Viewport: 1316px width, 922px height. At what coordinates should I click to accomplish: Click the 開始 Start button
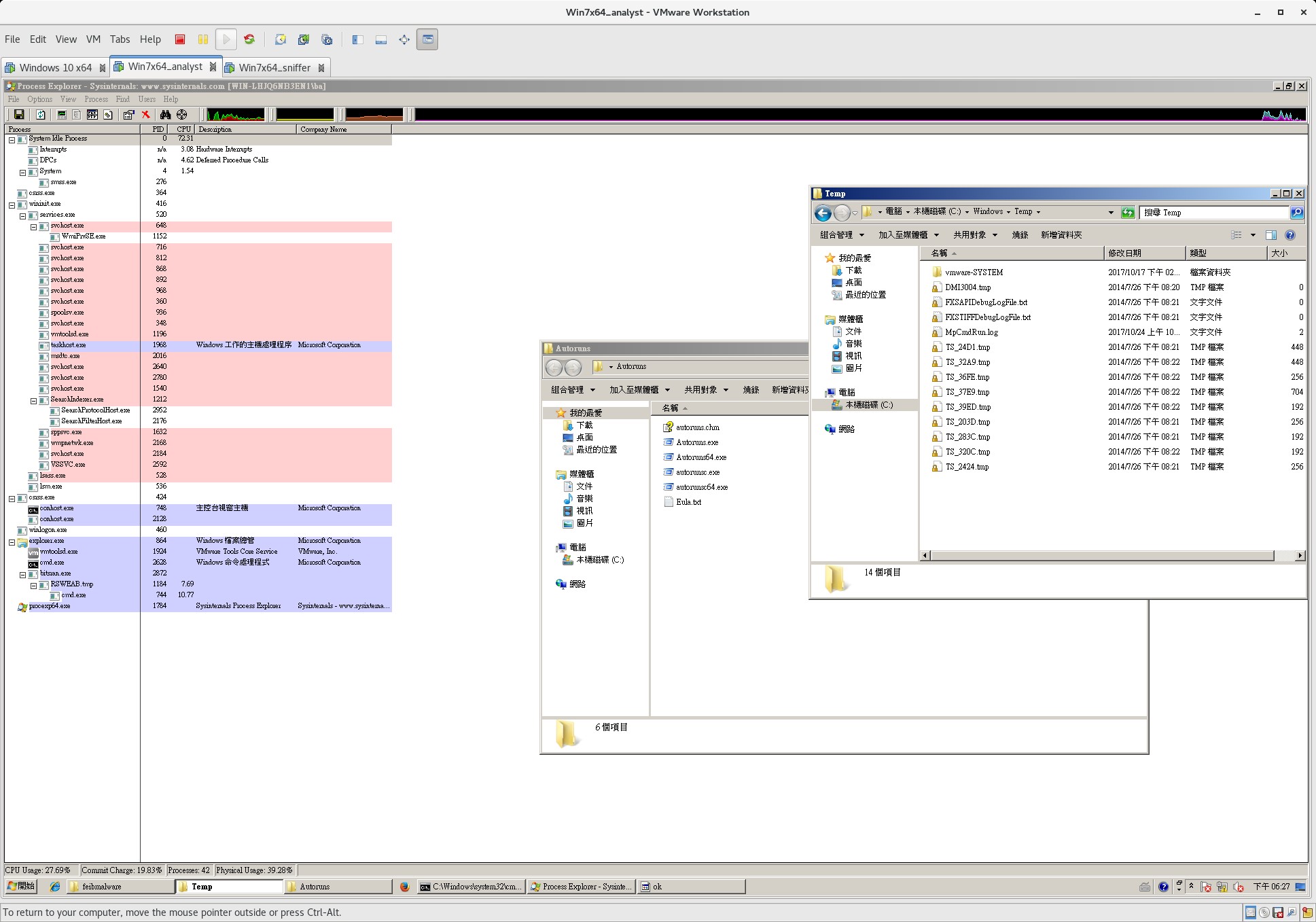(21, 887)
